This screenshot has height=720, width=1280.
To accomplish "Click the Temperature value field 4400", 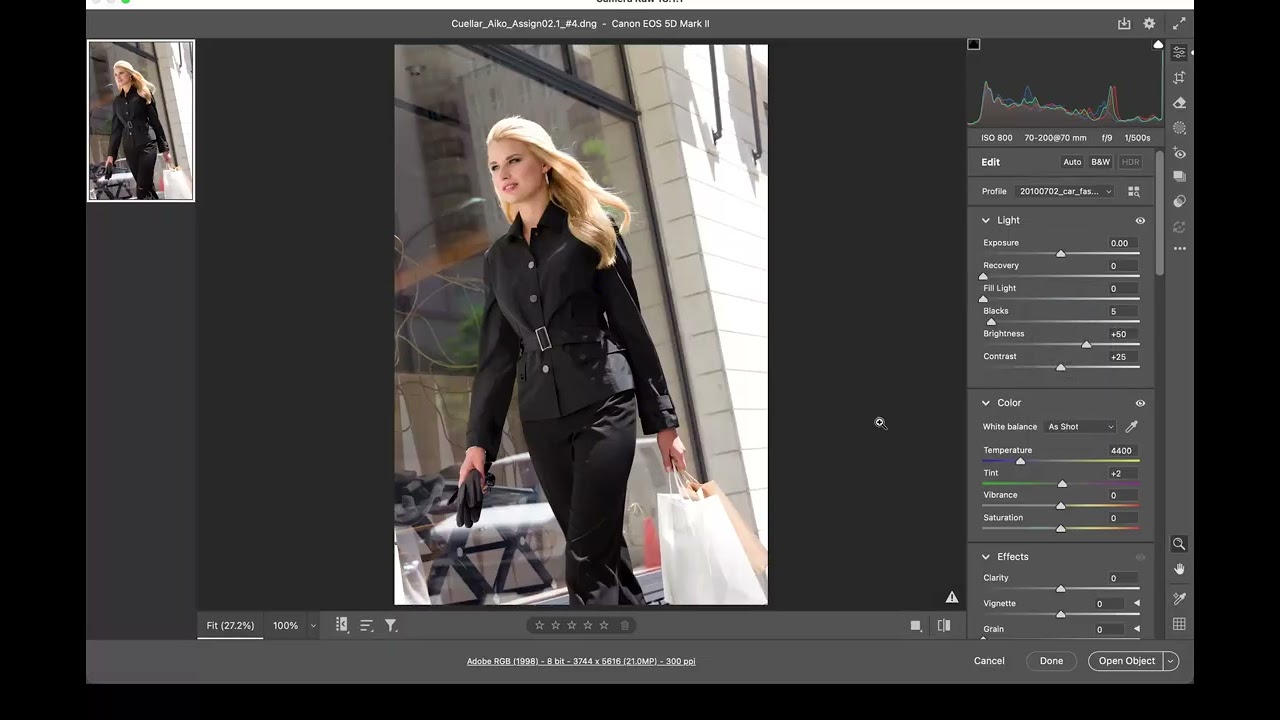I will pyautogui.click(x=1121, y=451).
